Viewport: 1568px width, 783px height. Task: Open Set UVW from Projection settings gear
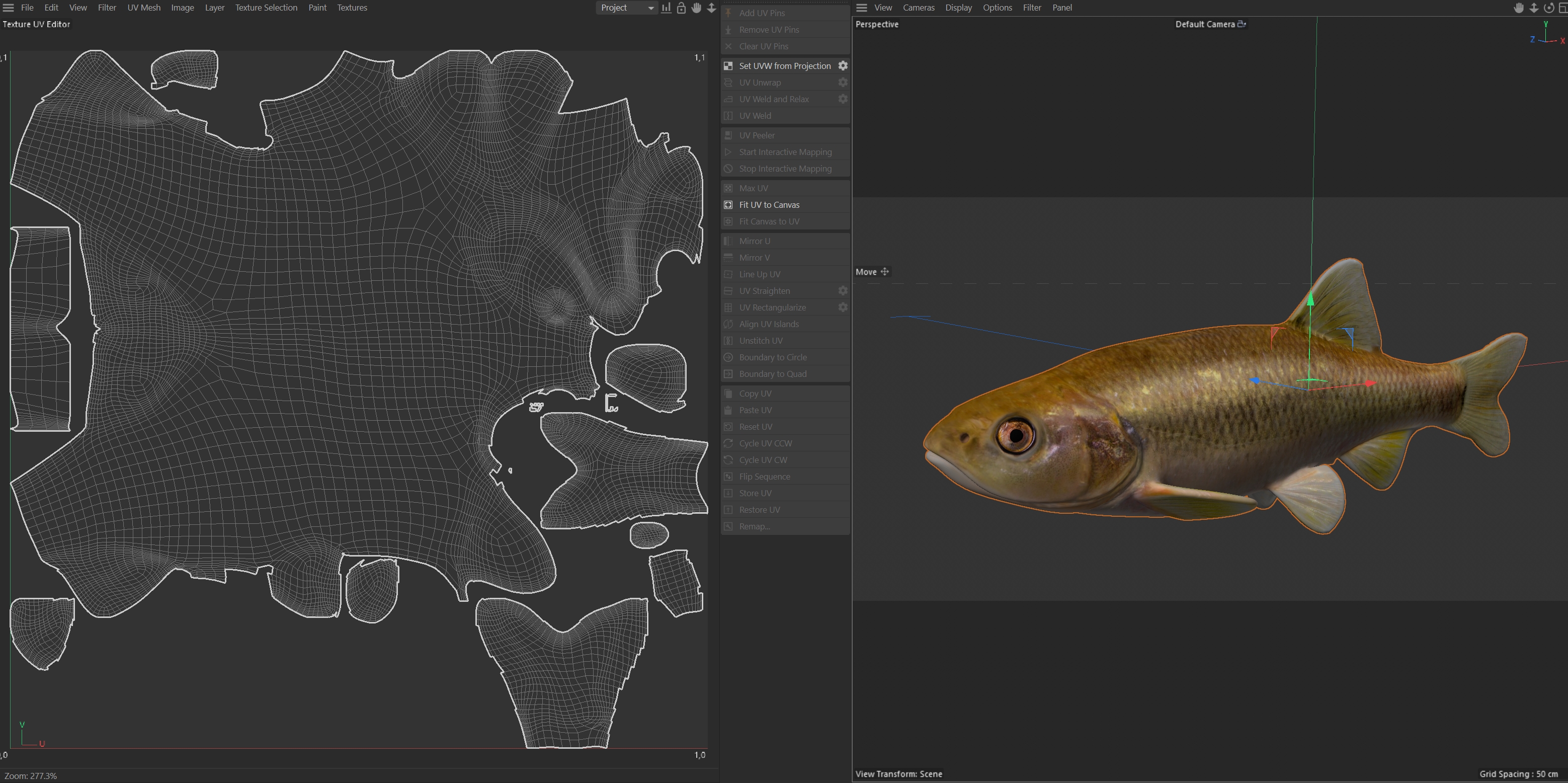coord(843,66)
